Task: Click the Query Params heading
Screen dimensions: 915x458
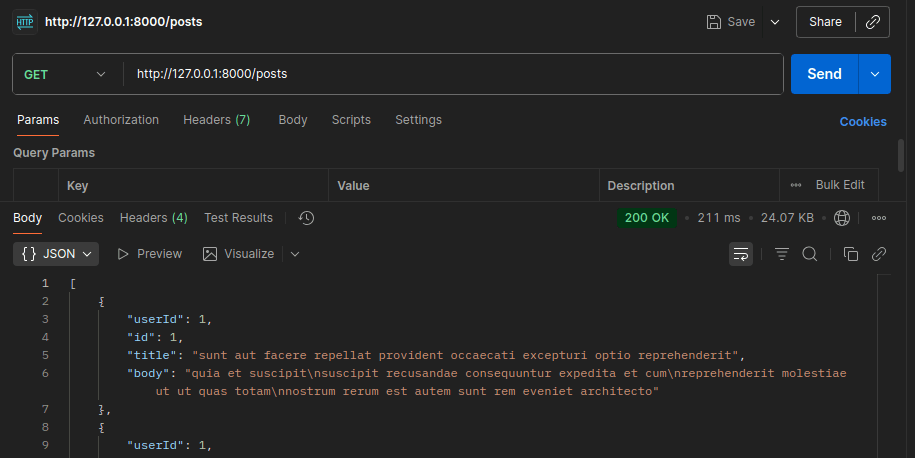Action: point(54,153)
